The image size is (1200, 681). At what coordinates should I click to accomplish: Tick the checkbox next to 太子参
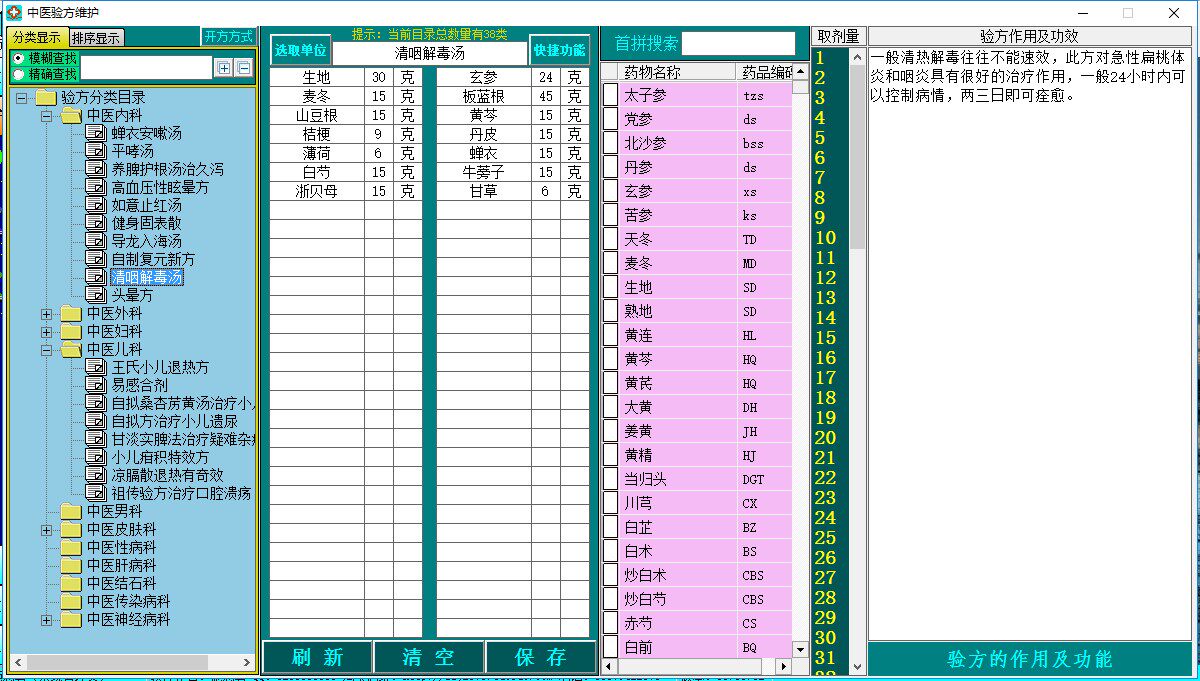click(x=611, y=95)
